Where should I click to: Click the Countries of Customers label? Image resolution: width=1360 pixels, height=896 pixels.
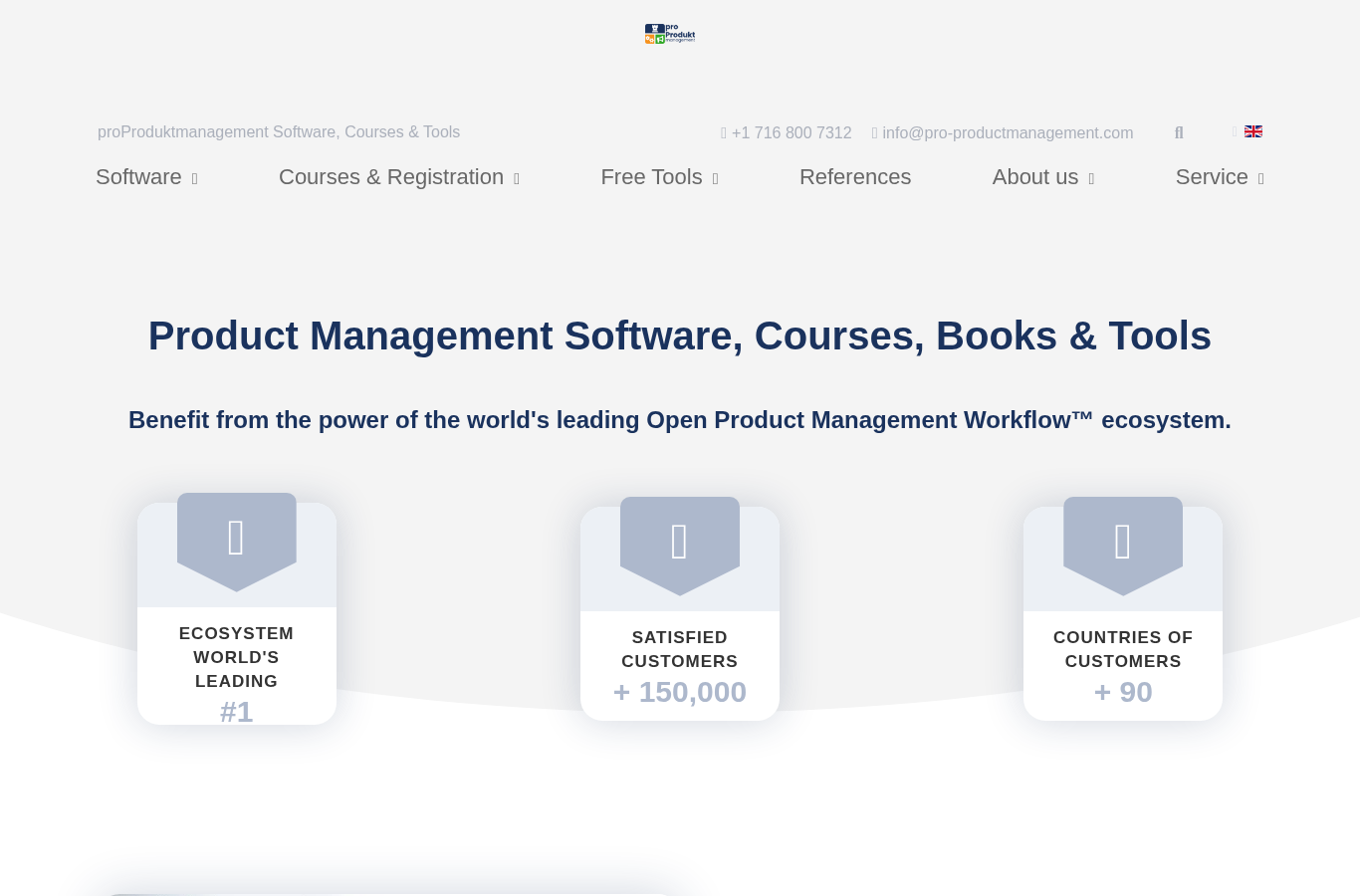pyautogui.click(x=1123, y=649)
